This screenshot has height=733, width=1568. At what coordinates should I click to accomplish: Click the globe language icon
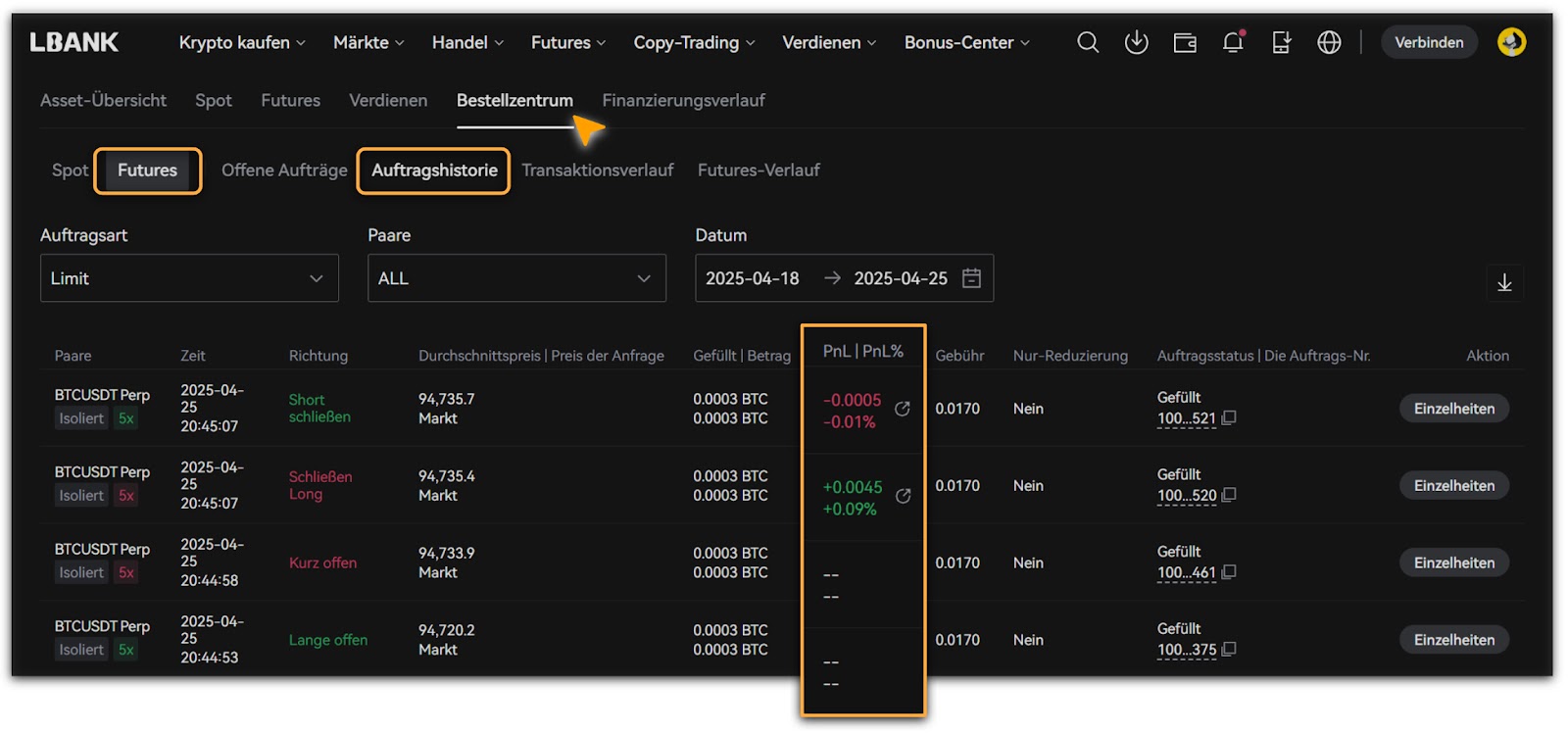(x=1329, y=42)
